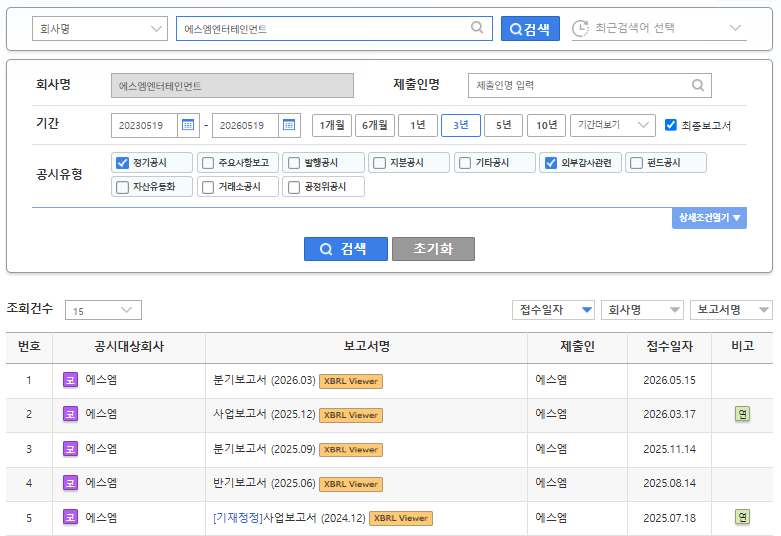
Task: Open the [기재정정]사업보고서 (2024.12) report
Action: 289,518
